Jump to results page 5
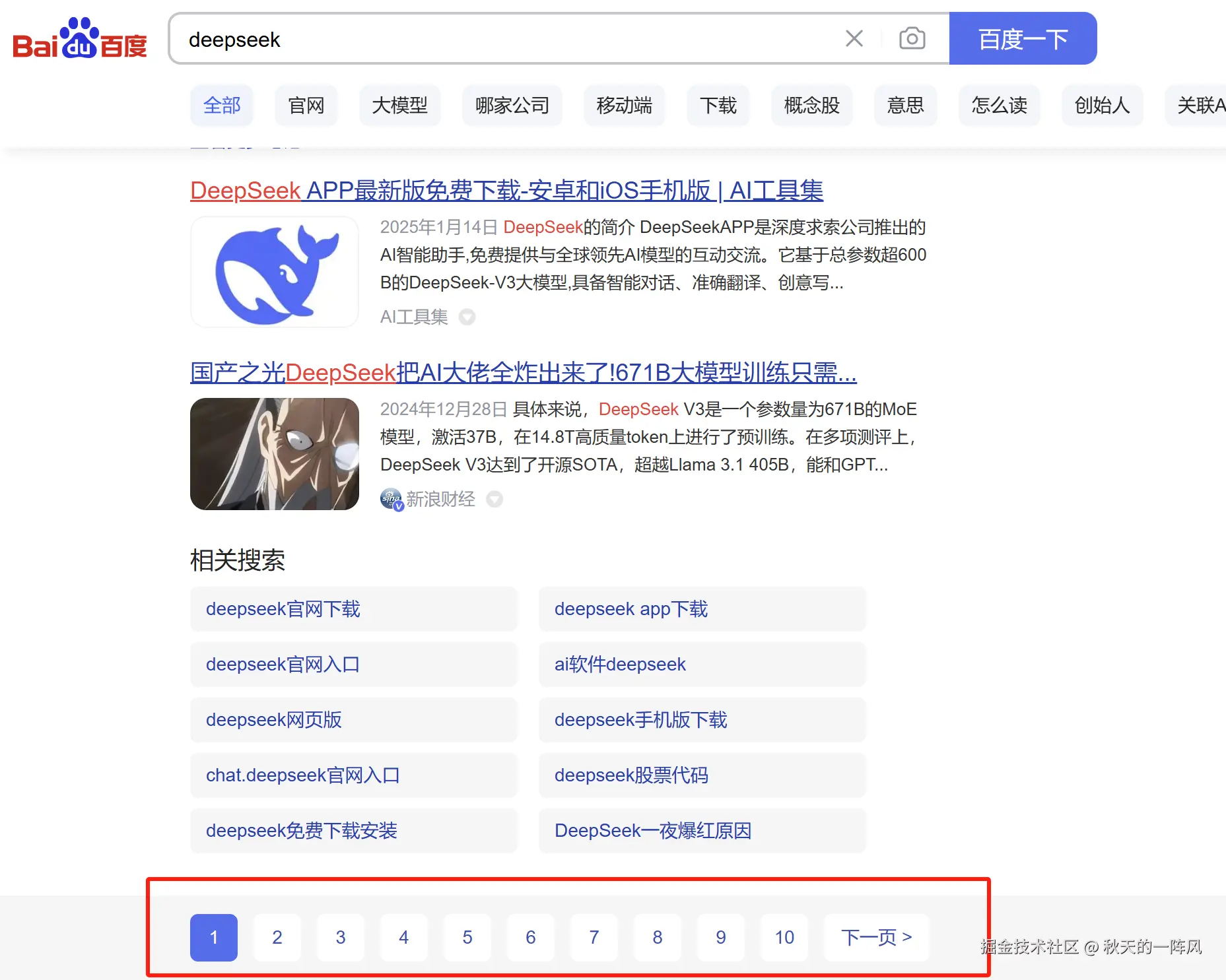This screenshot has height=980, width=1226. coord(467,937)
